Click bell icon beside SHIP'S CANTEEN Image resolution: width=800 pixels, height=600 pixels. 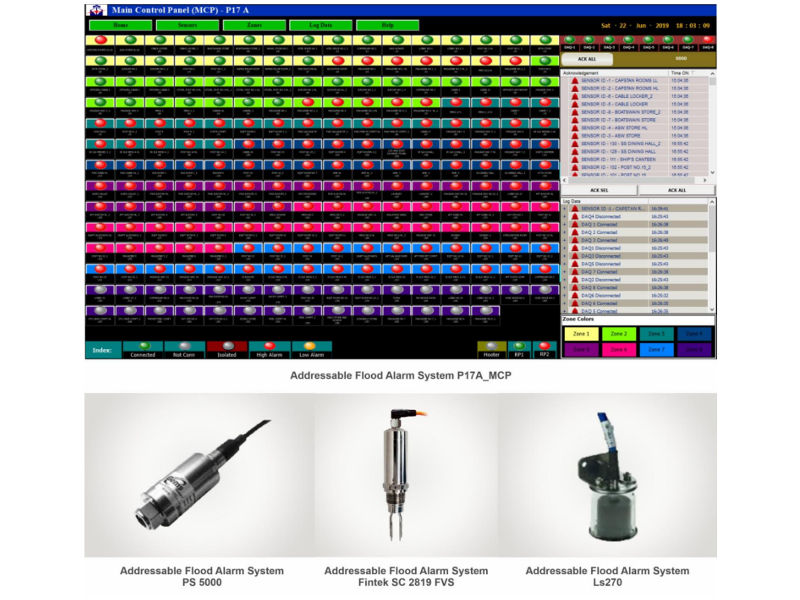pyautogui.click(x=574, y=160)
